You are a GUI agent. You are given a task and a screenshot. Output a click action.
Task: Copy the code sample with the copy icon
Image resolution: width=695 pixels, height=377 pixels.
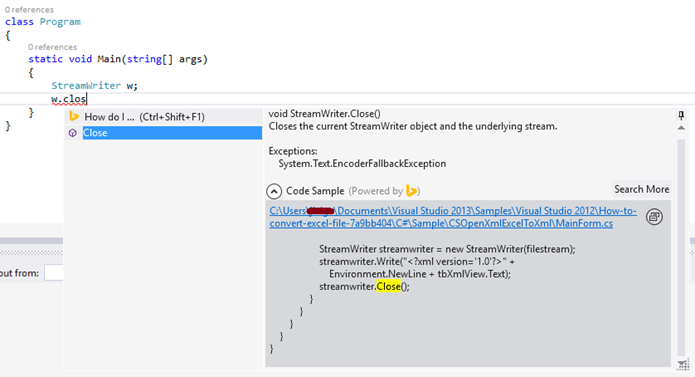[x=654, y=217]
